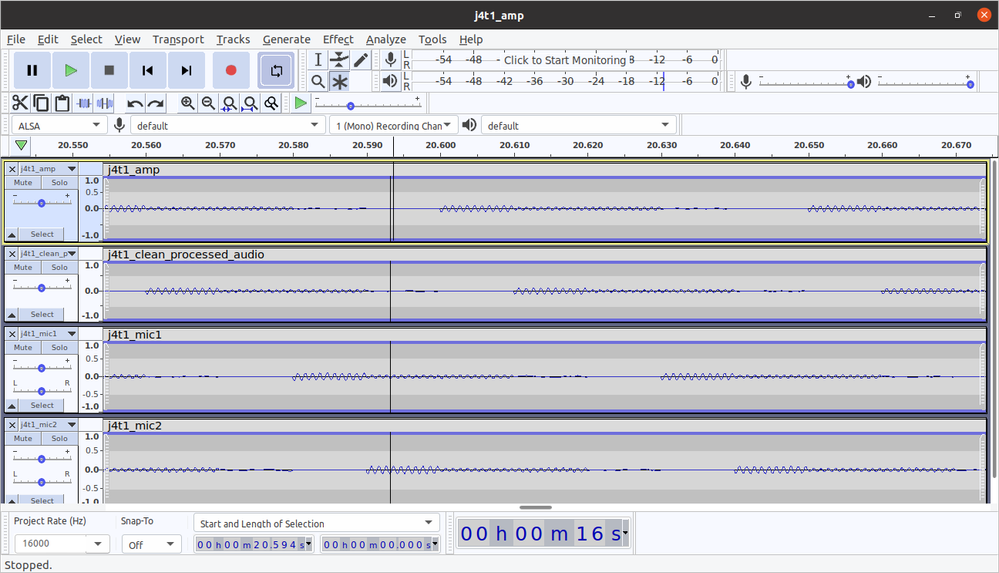
Task: Adjust the j4t1_mic1 pan slider
Action: [x=41, y=391]
